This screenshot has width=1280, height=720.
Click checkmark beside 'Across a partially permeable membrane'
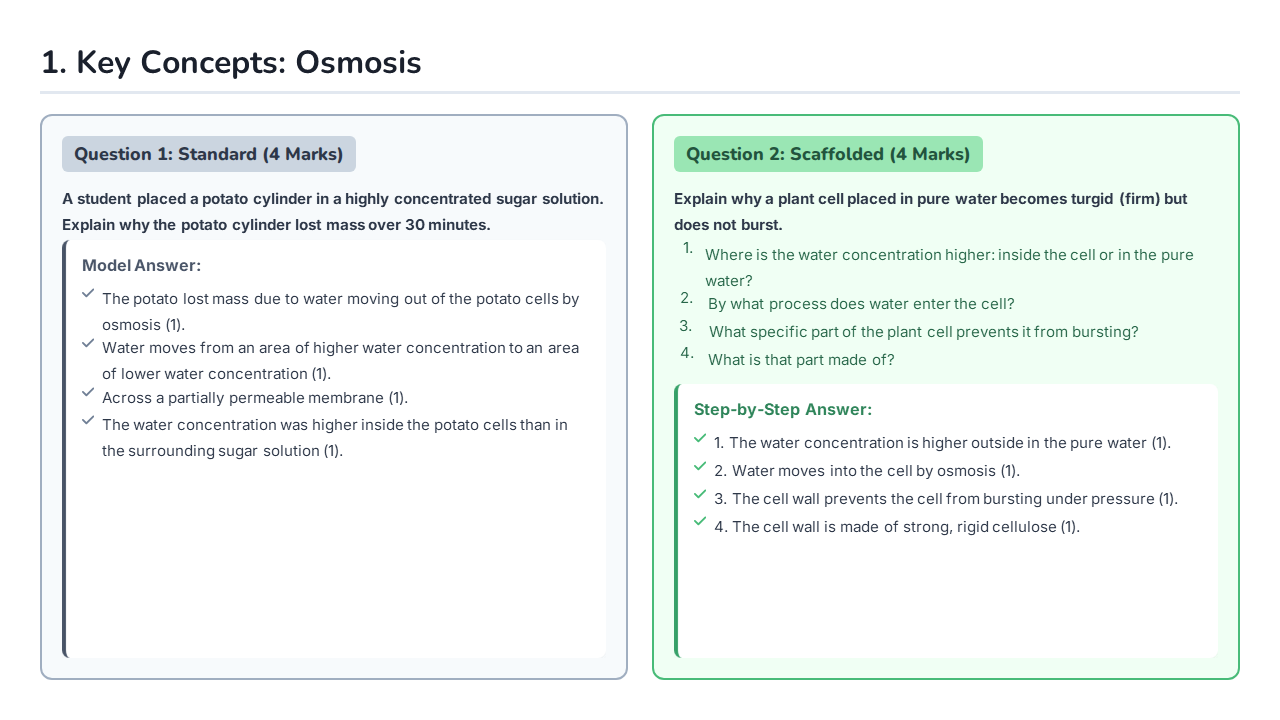click(88, 392)
